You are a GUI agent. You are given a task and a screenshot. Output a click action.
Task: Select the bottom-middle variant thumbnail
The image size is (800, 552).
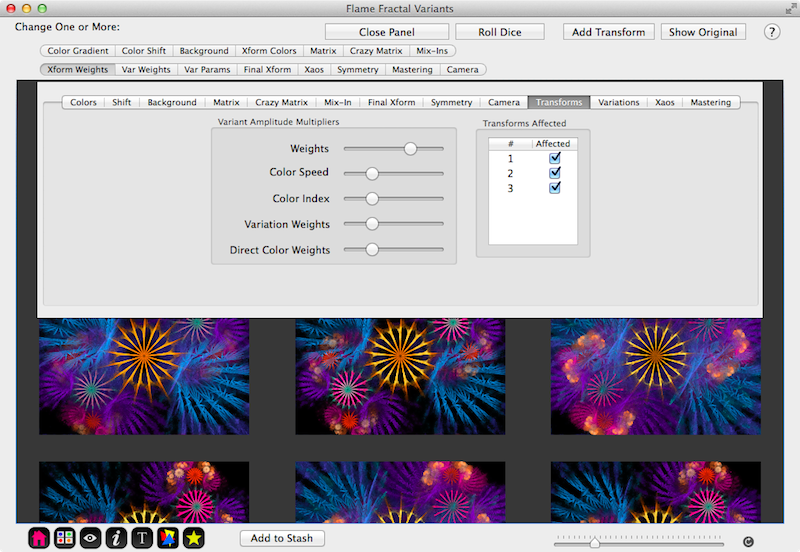point(400,492)
